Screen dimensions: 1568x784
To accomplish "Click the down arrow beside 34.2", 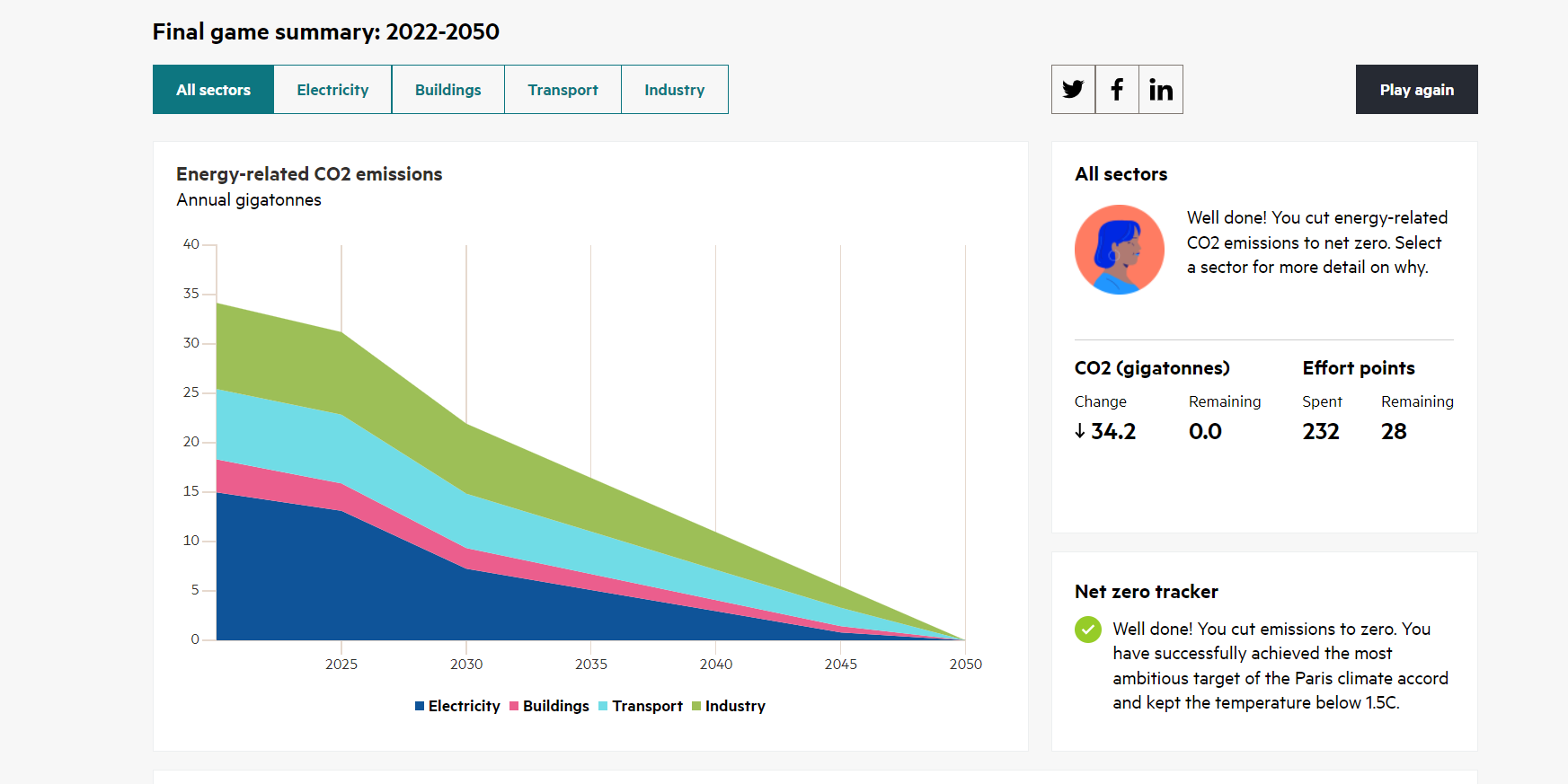I will coord(1080,431).
